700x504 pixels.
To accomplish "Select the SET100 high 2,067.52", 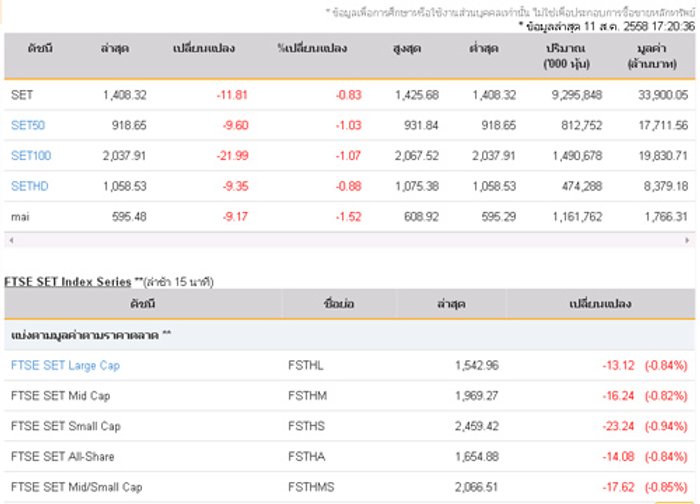I will point(417,156).
